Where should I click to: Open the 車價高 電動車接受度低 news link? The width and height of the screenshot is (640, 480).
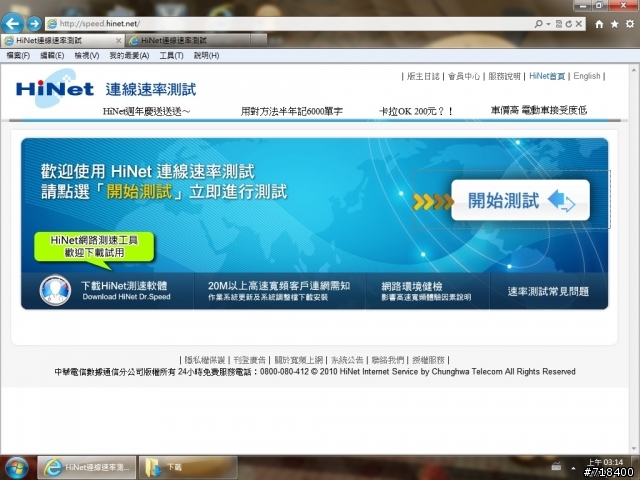tap(539, 110)
